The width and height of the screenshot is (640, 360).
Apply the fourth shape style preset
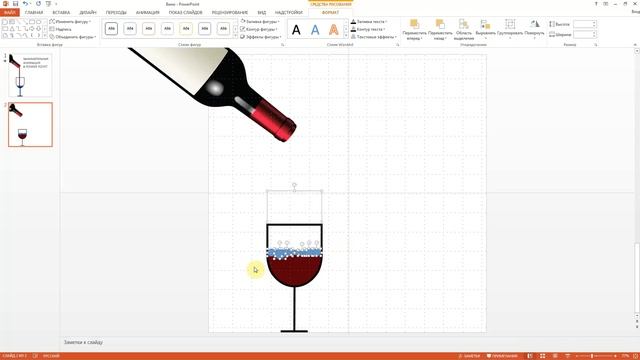point(167,29)
